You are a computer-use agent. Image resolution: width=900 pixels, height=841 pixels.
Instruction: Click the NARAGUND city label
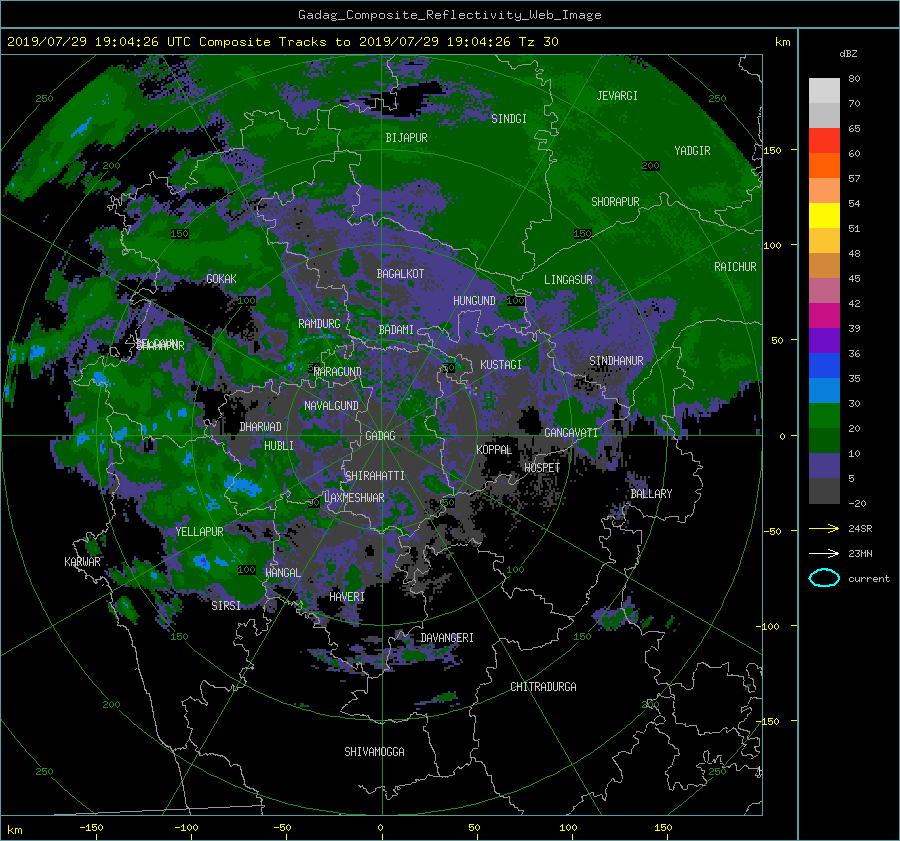tap(338, 372)
